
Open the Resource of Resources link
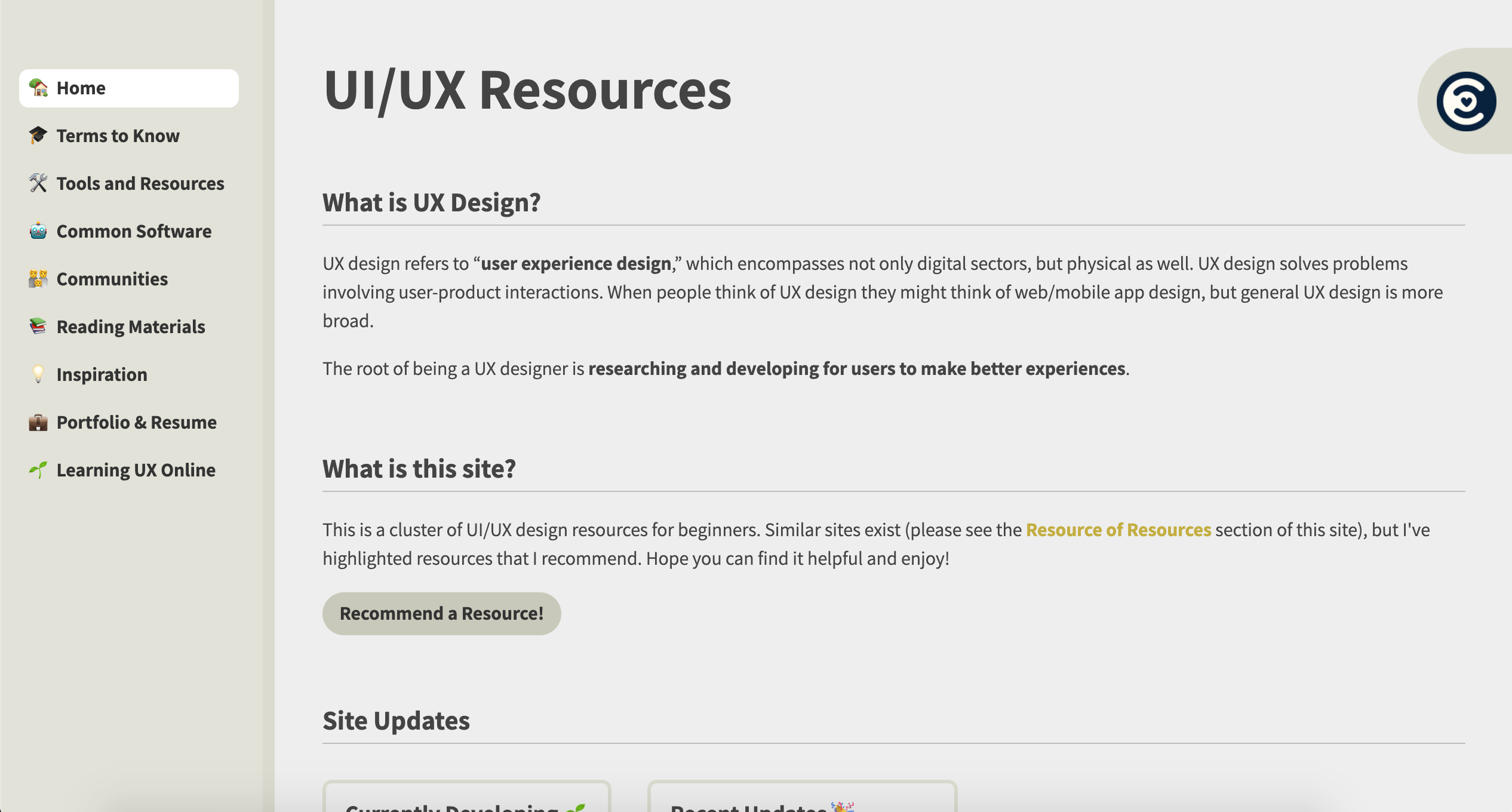(x=1118, y=530)
